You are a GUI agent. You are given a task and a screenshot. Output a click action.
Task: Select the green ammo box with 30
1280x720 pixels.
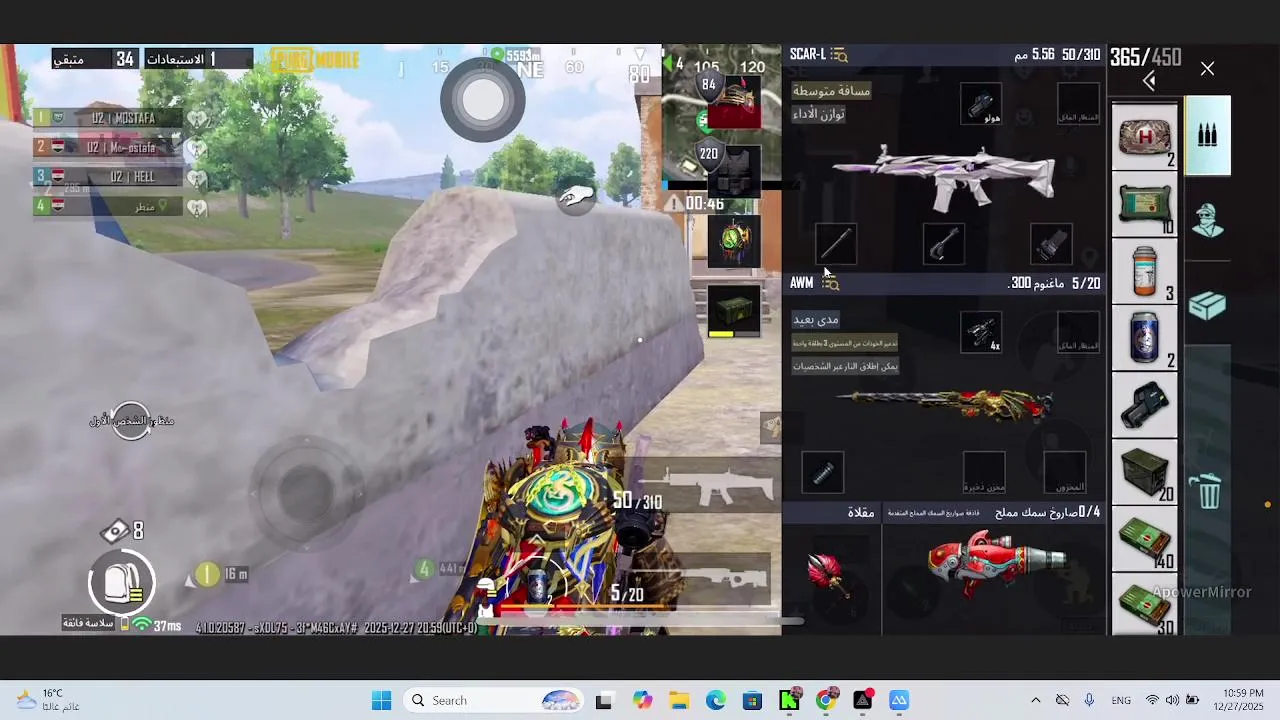click(1145, 603)
